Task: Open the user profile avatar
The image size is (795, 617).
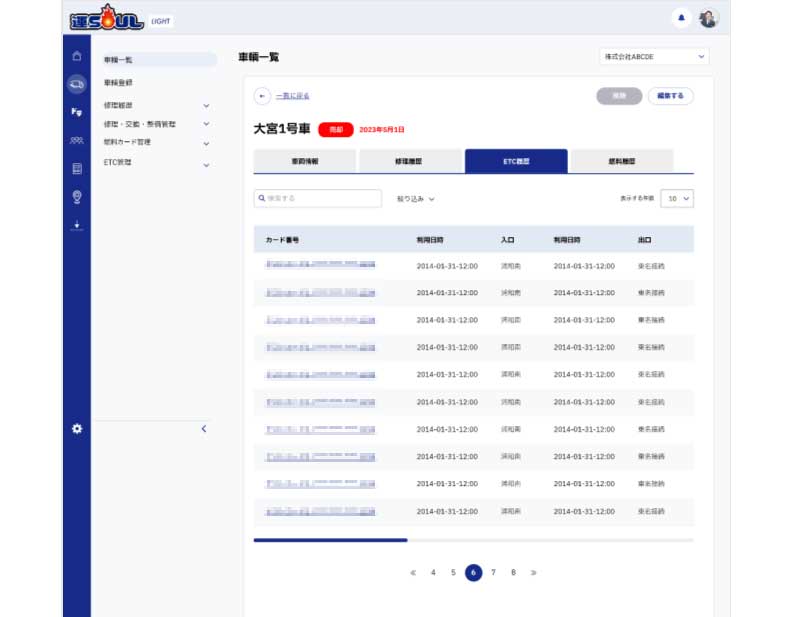Action: pos(708,18)
